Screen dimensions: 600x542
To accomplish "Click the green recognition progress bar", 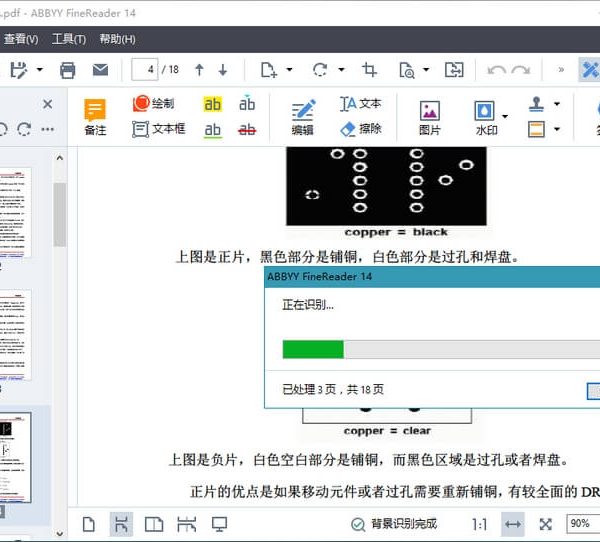I will pos(313,349).
